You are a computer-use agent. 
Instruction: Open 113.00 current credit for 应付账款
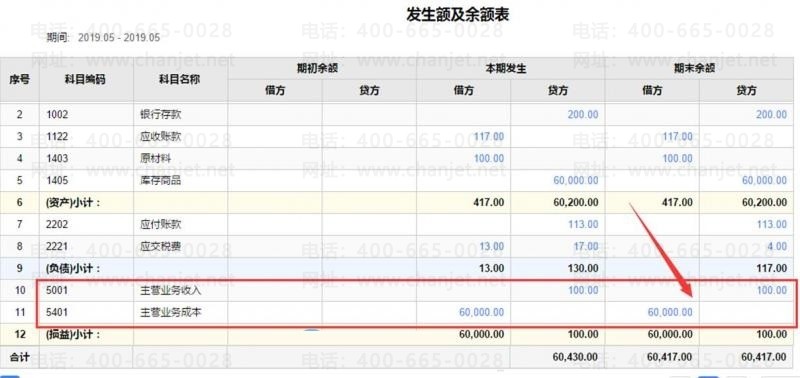[583, 224]
